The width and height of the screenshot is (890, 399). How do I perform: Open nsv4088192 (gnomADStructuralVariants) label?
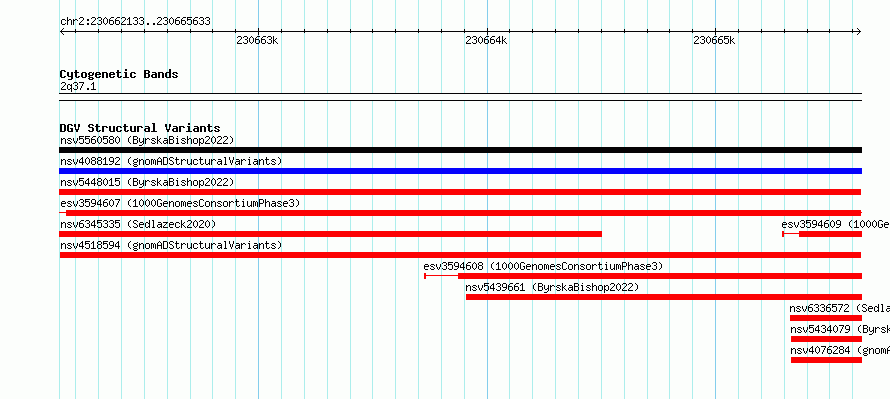(171, 161)
